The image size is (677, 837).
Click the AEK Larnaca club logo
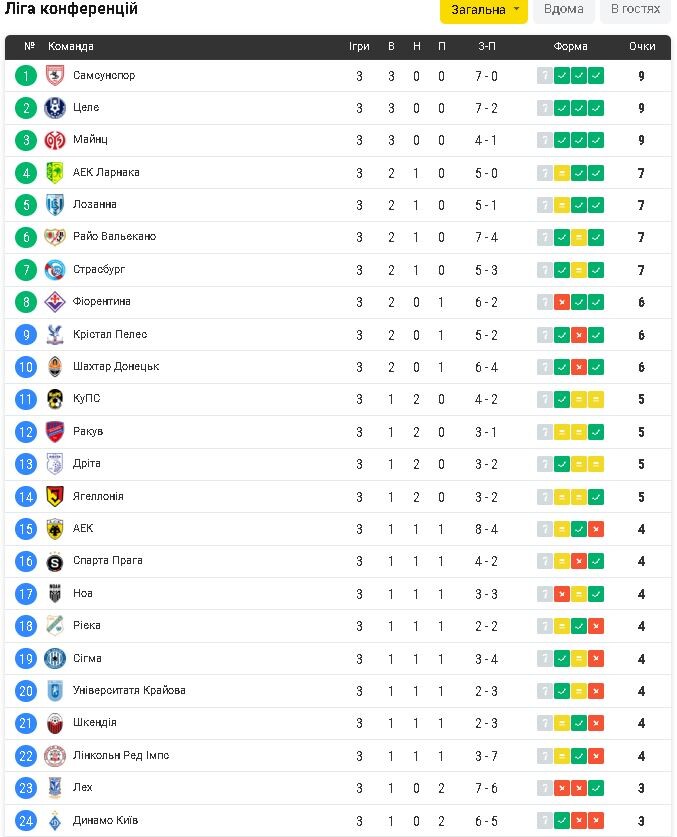(x=55, y=173)
